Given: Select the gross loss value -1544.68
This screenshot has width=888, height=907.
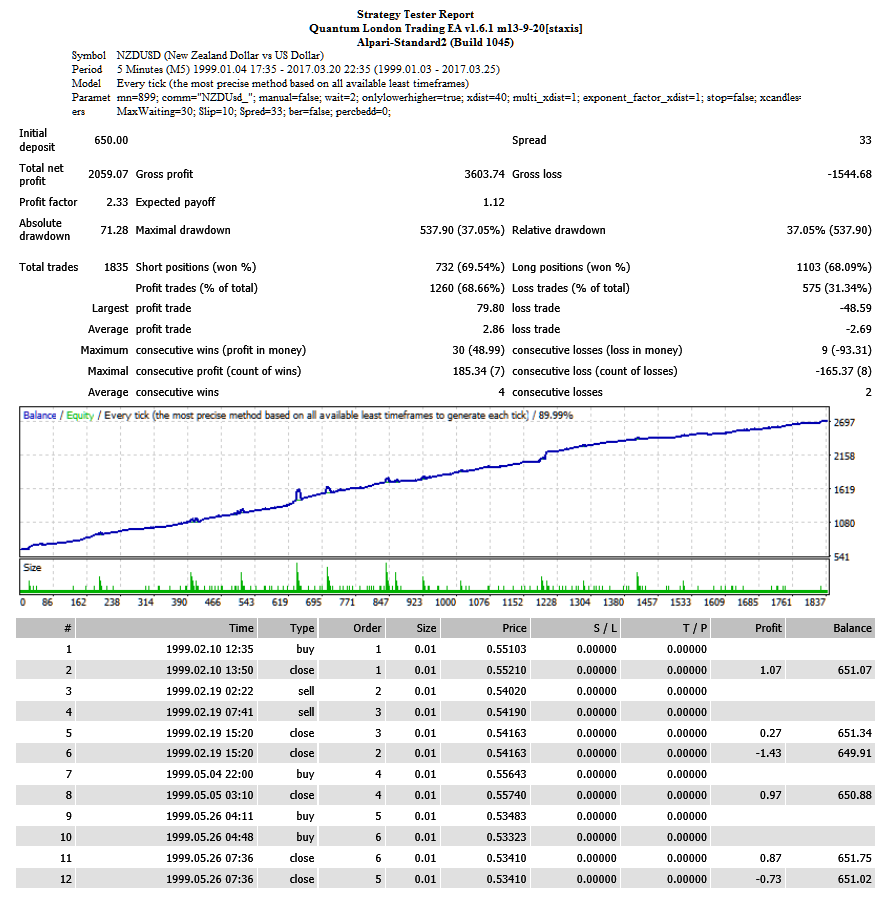Looking at the screenshot, I should [x=849, y=174].
